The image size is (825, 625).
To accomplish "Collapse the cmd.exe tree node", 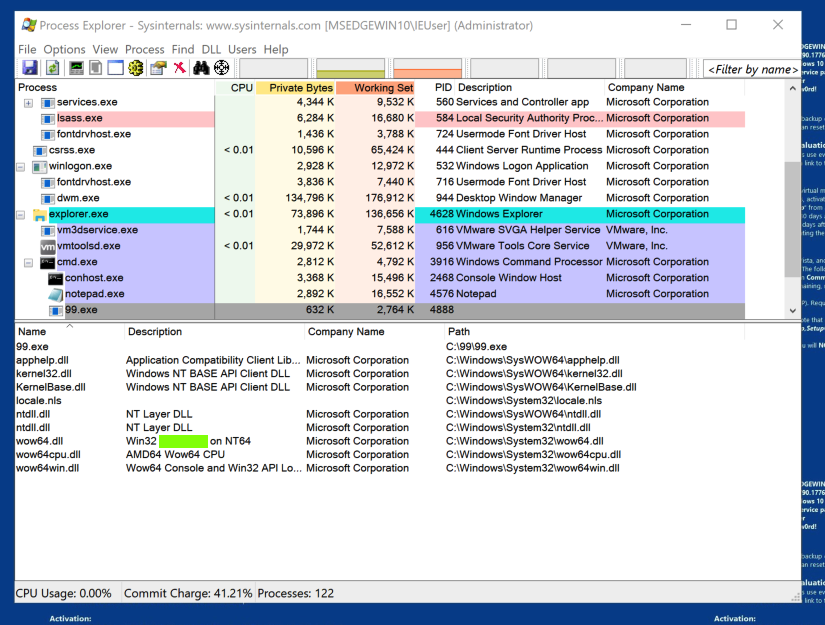I will [28, 262].
